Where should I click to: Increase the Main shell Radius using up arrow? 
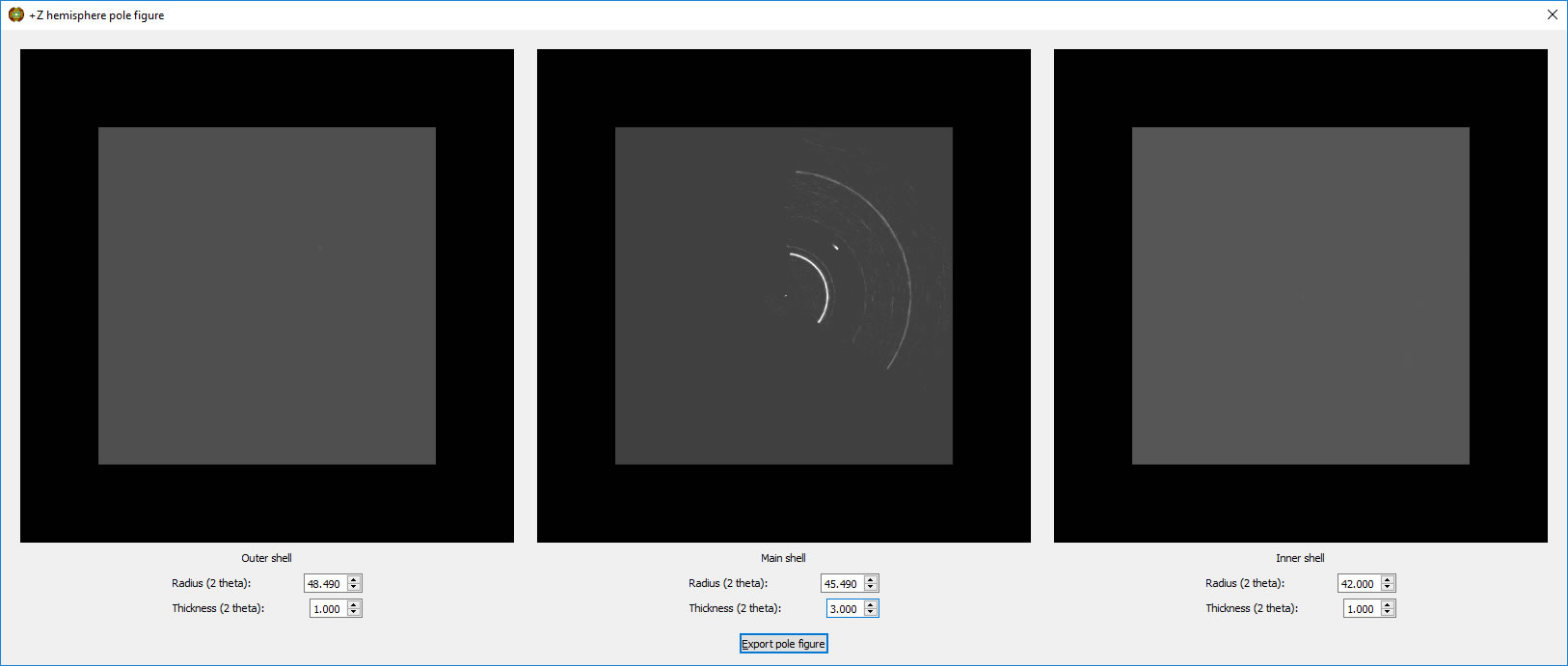871,580
